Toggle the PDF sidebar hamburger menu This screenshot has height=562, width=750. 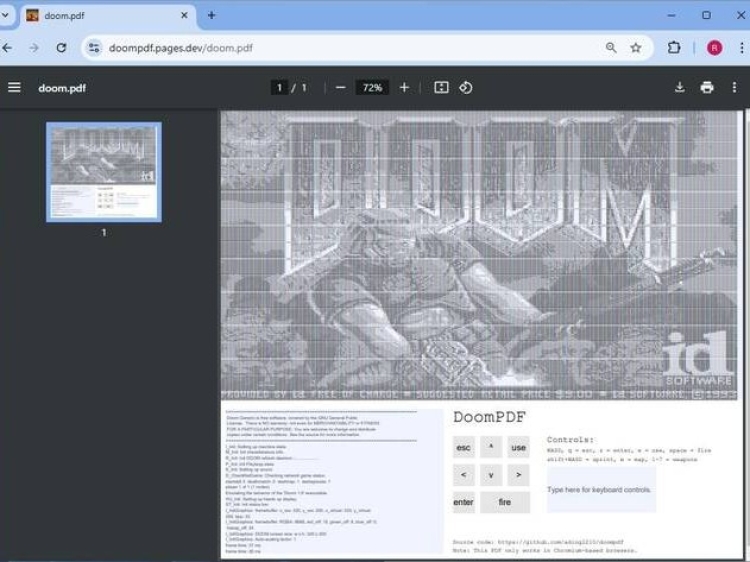point(14,88)
